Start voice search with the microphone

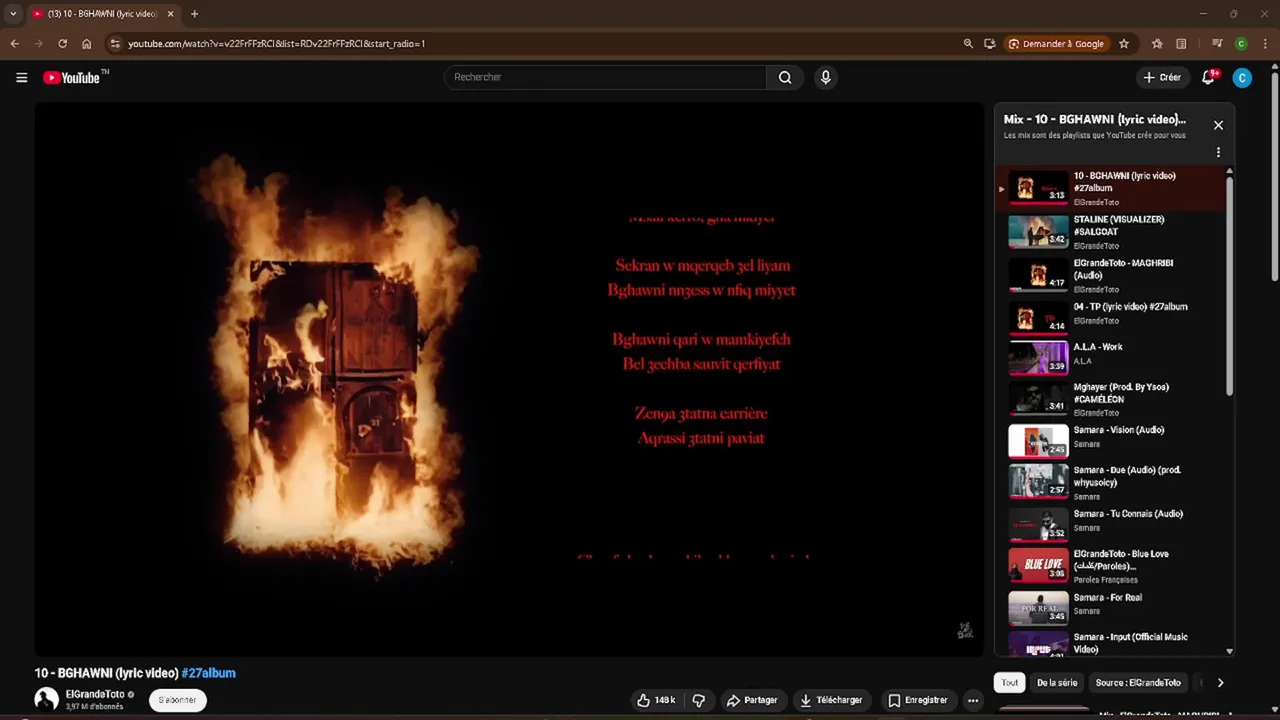[x=825, y=77]
